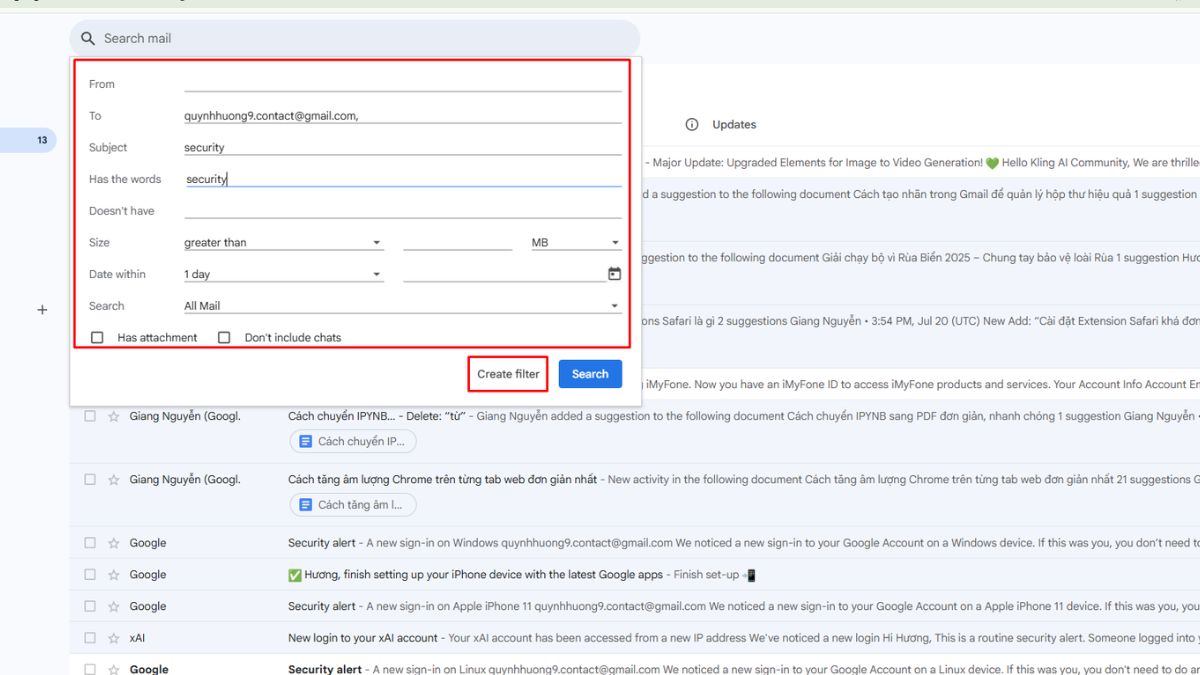Tick the Has attachment checkbox
This screenshot has width=1200, height=675.
[x=97, y=338]
